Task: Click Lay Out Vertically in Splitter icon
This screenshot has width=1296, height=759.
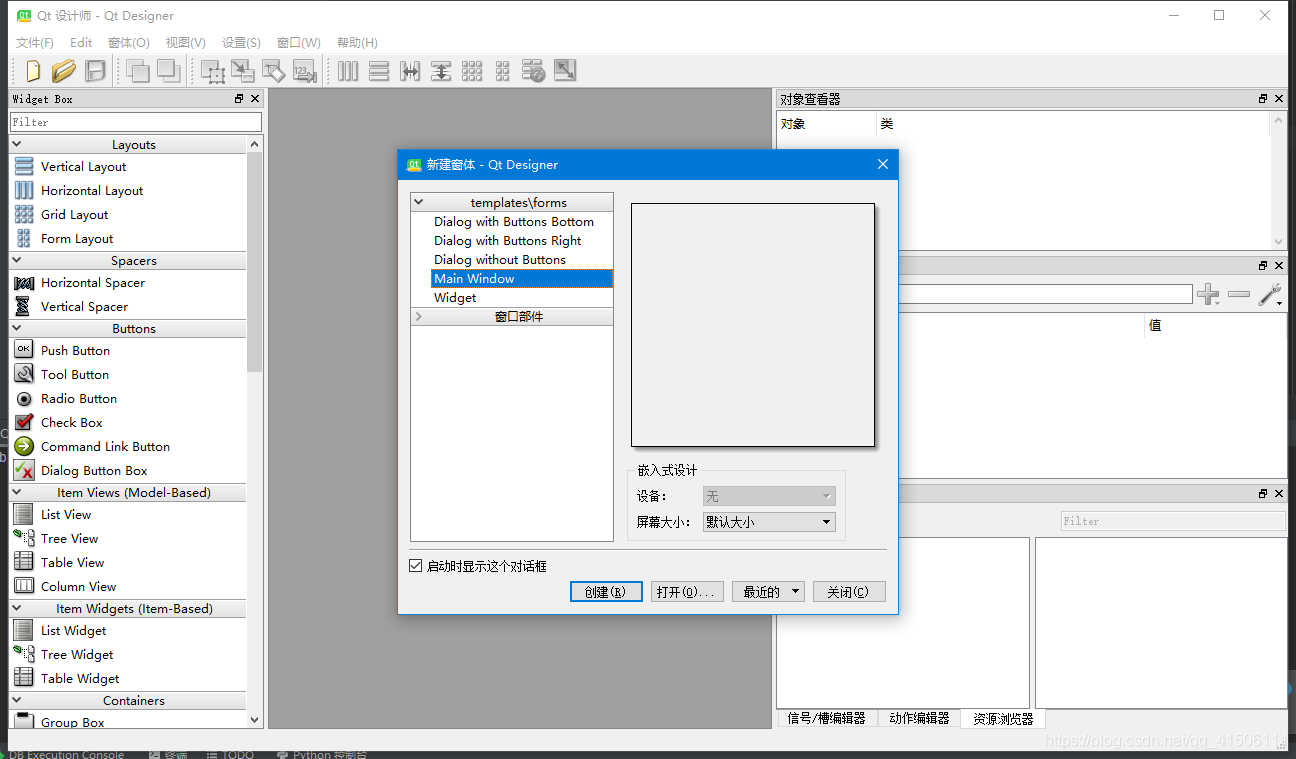Action: click(441, 71)
